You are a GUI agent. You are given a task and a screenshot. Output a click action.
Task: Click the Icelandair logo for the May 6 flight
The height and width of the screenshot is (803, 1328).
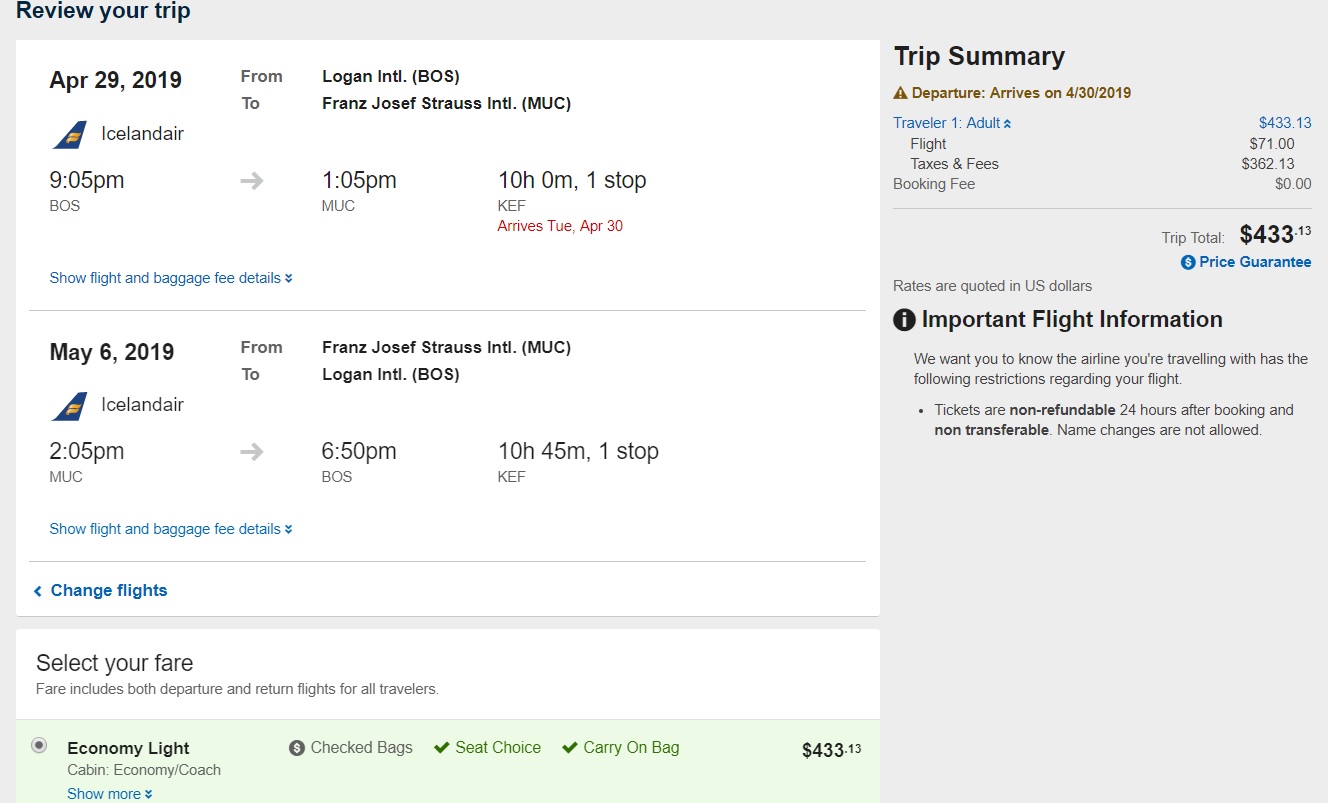[69, 405]
